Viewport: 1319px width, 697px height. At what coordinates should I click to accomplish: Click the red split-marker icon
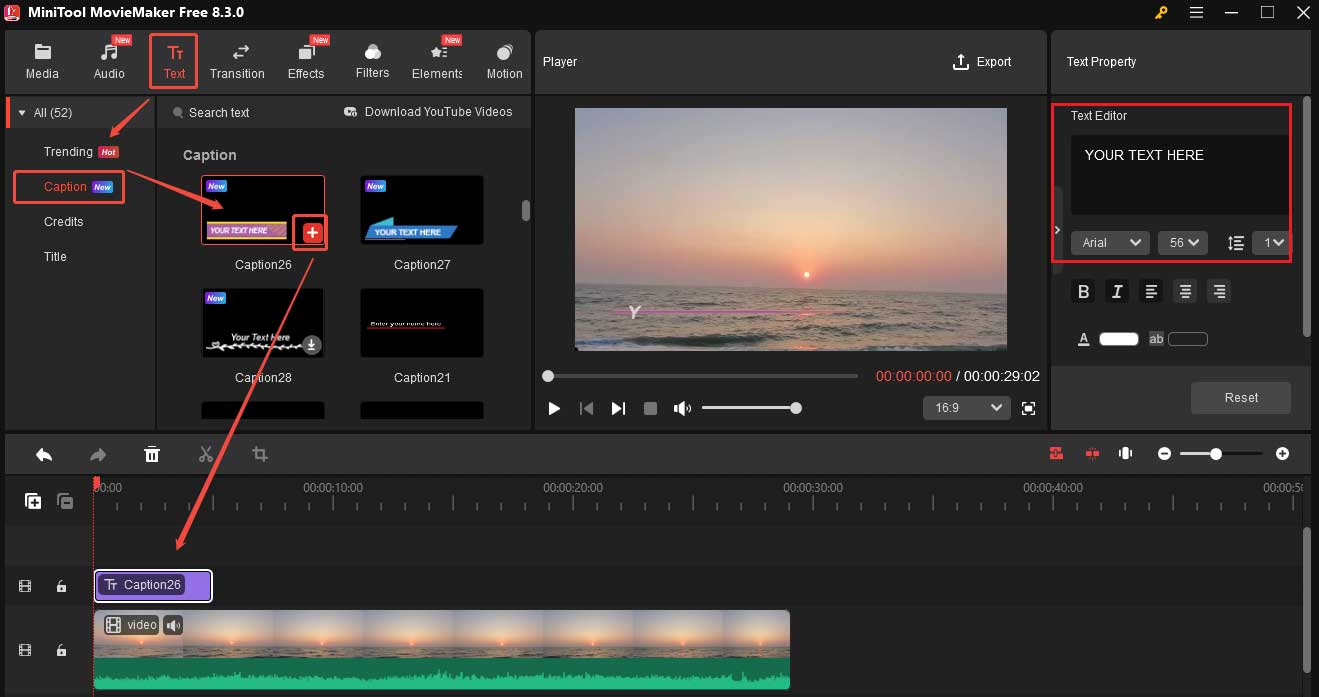[x=1092, y=454]
